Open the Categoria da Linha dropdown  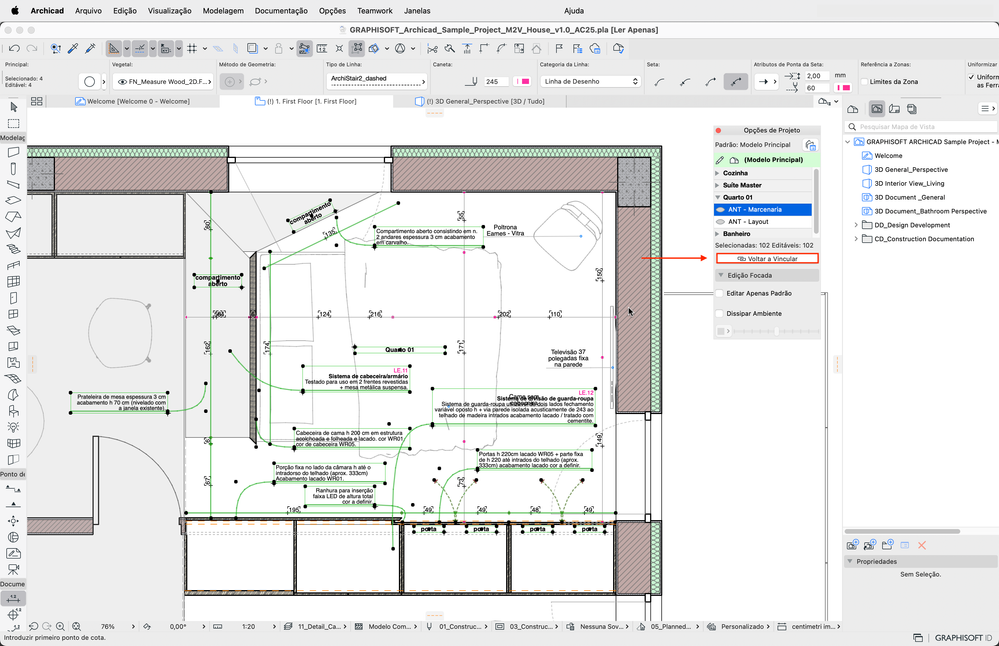(x=590, y=82)
